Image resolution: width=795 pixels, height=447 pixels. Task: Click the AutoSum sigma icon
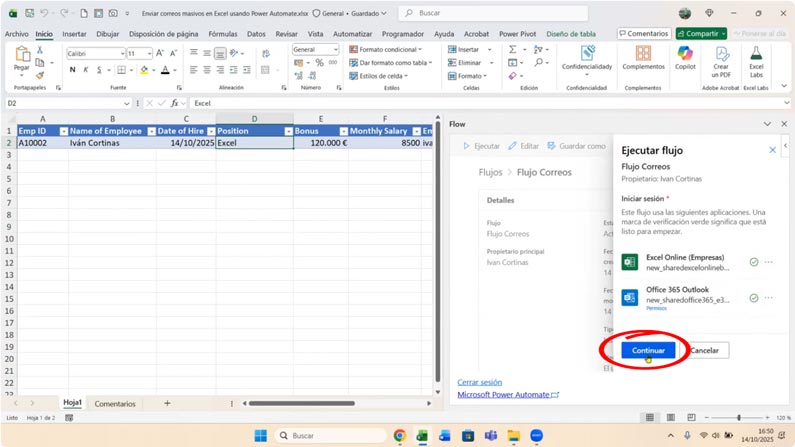click(x=512, y=49)
